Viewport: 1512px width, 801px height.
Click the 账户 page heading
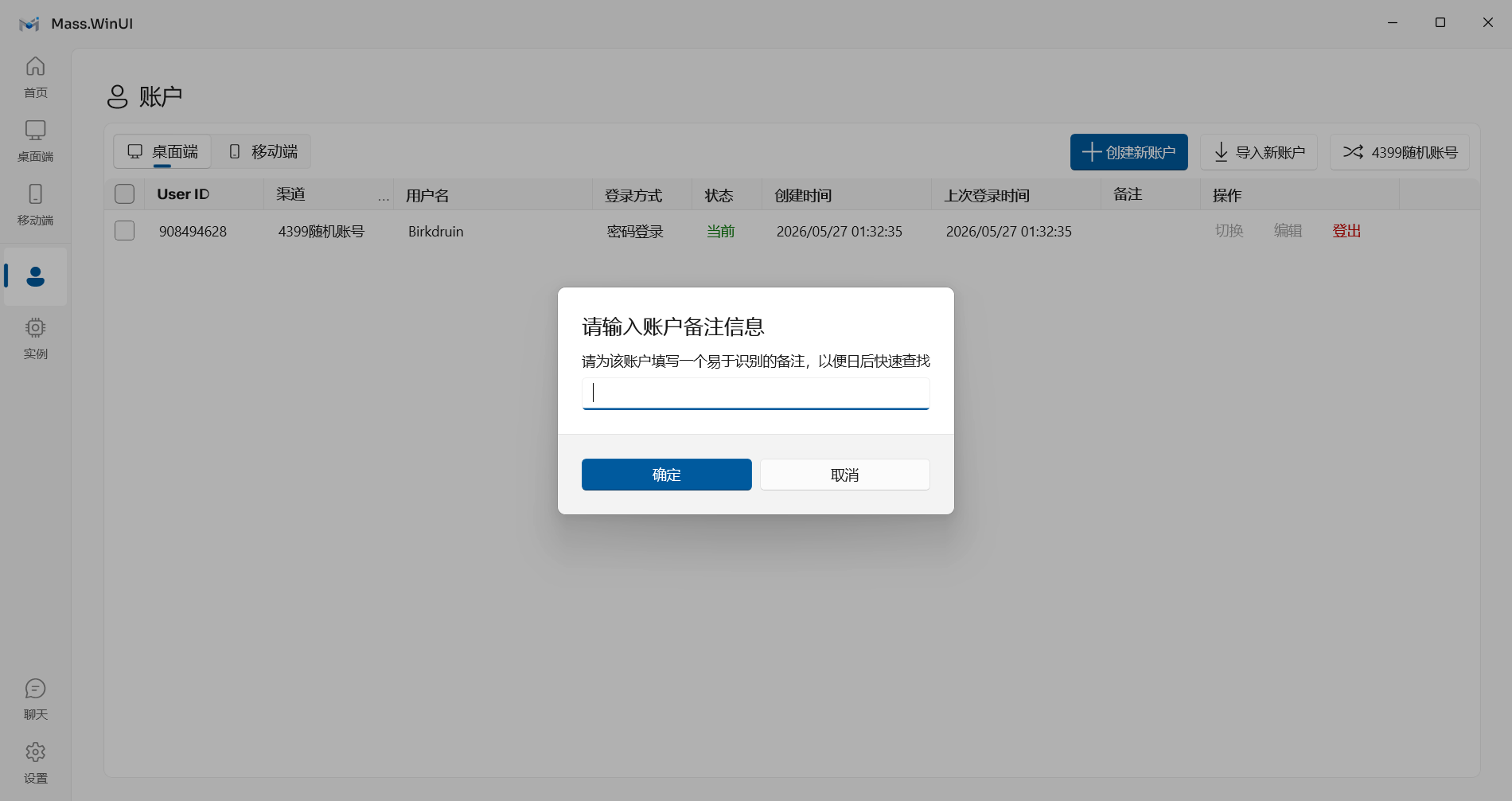pyautogui.click(x=160, y=97)
